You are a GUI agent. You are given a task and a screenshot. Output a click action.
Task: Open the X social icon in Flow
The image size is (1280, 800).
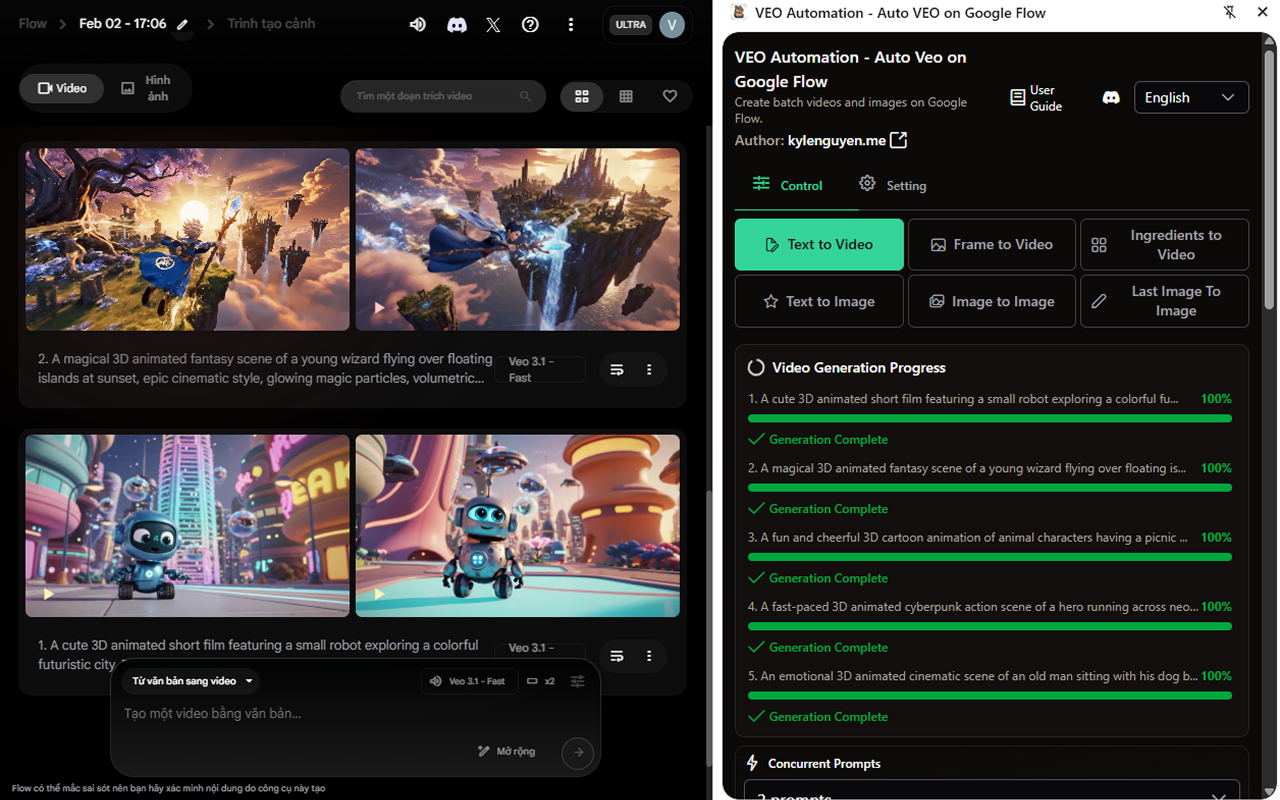pos(493,25)
